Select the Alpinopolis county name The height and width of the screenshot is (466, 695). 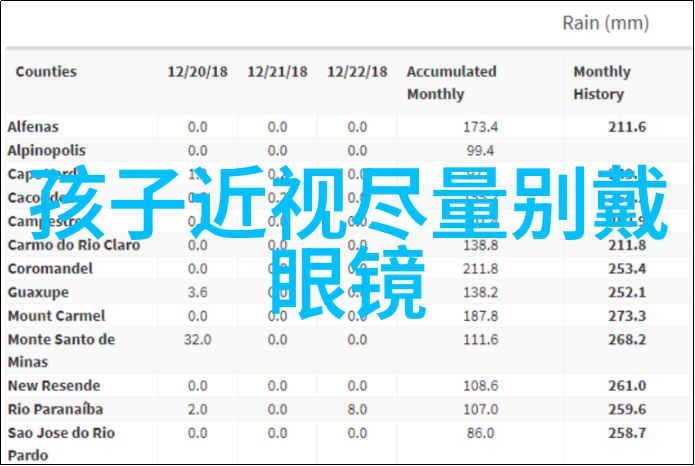46,150
